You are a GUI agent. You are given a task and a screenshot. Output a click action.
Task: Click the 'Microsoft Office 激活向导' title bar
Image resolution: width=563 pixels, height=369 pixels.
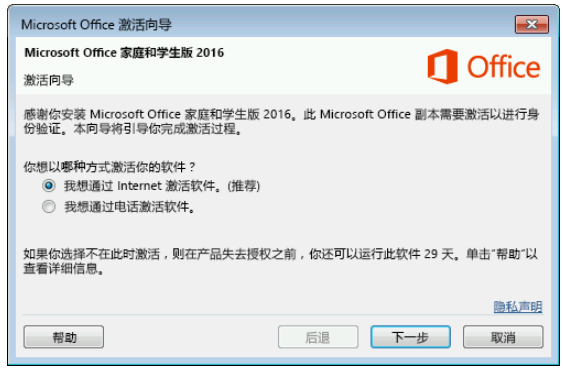(x=96, y=25)
